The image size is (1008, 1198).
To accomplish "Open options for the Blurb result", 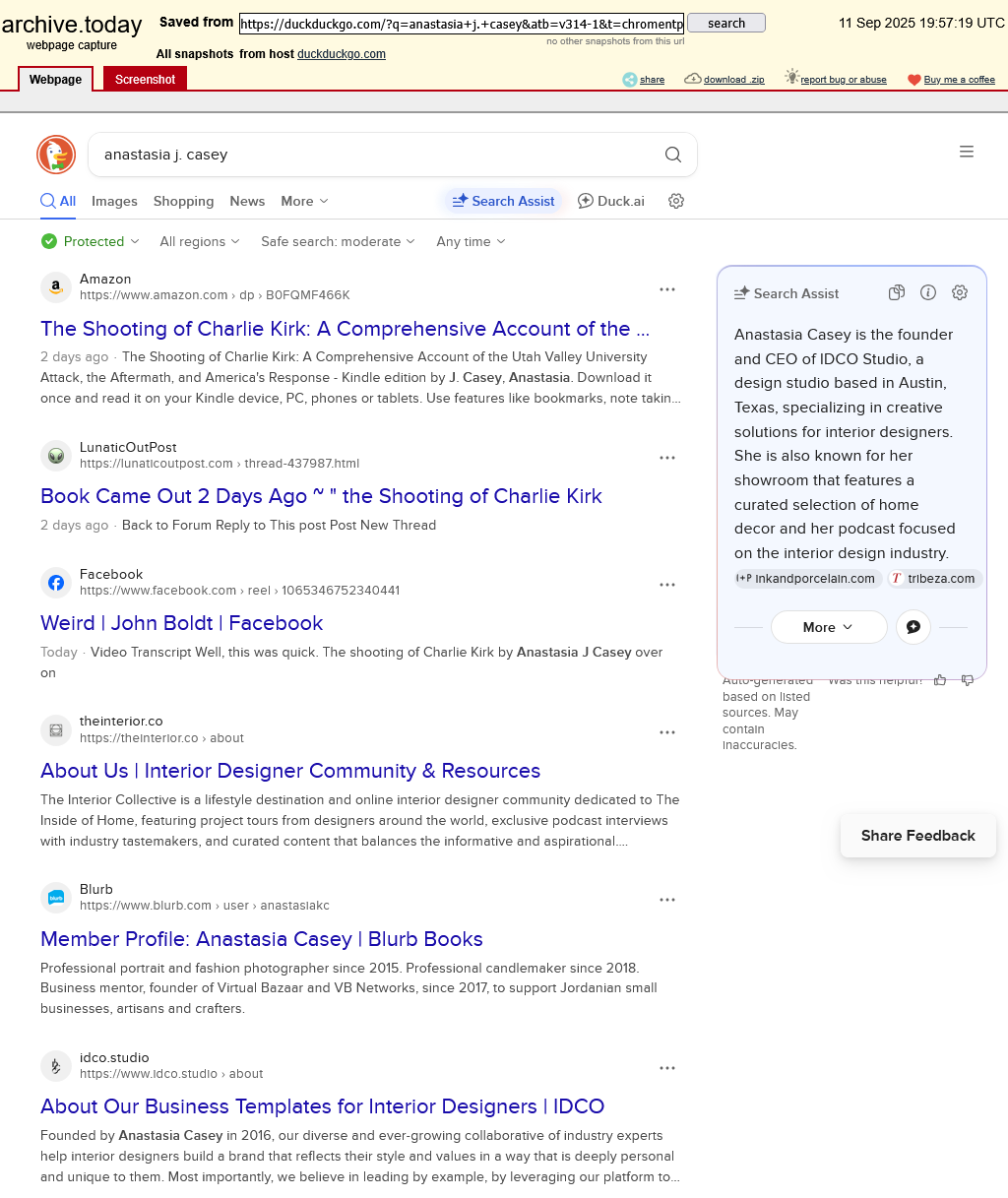I will click(x=667, y=900).
